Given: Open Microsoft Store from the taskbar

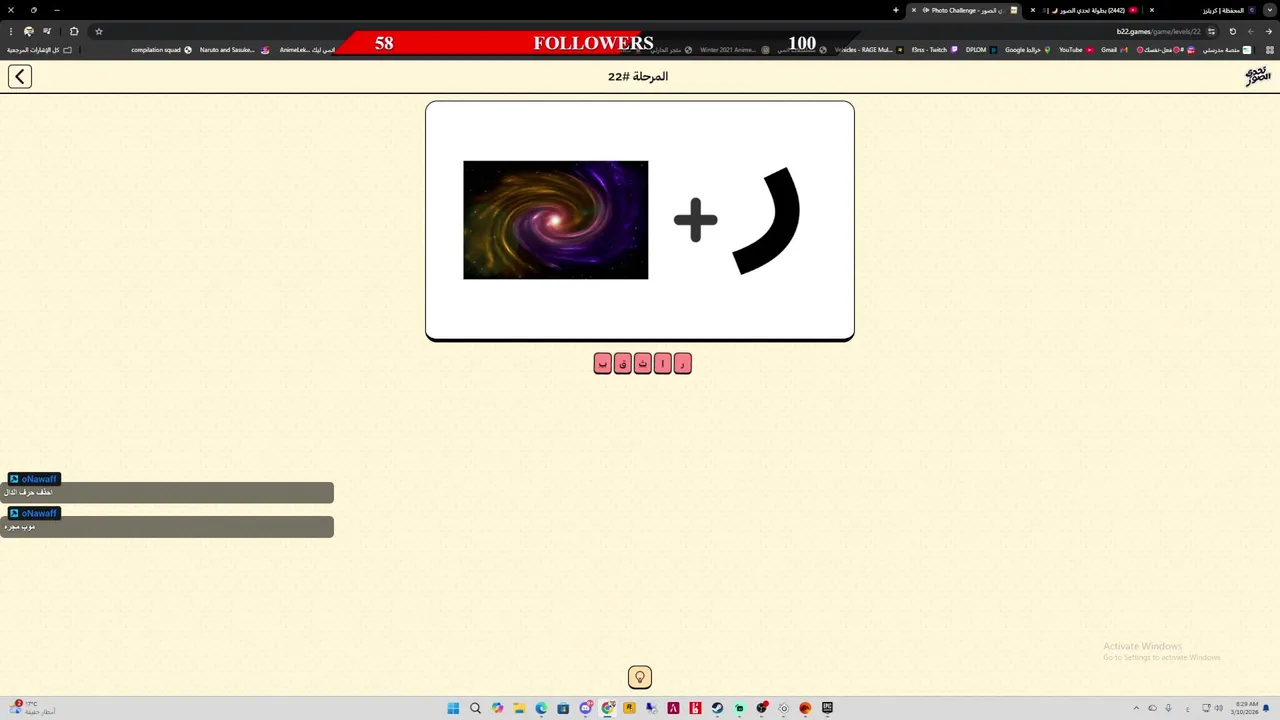Looking at the screenshot, I should [x=563, y=708].
